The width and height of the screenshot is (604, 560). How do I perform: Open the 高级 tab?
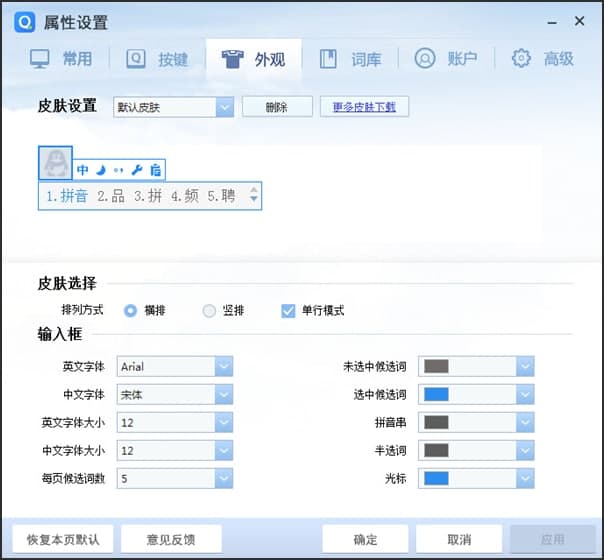(542, 59)
